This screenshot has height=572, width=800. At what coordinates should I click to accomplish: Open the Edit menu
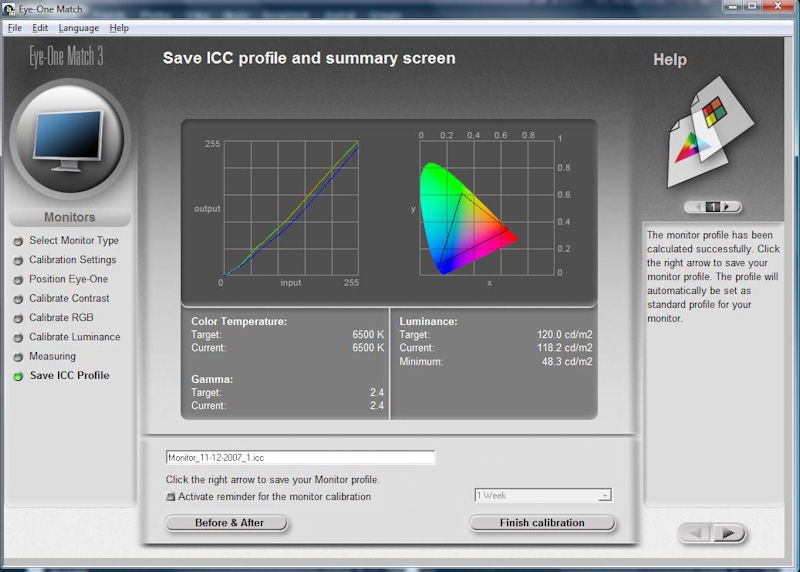(x=40, y=28)
